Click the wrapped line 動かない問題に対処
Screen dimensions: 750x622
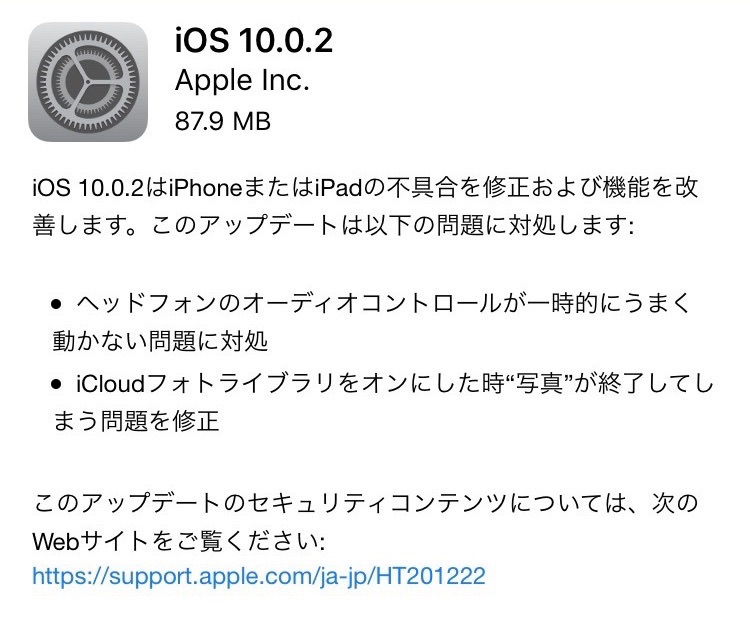coord(160,342)
